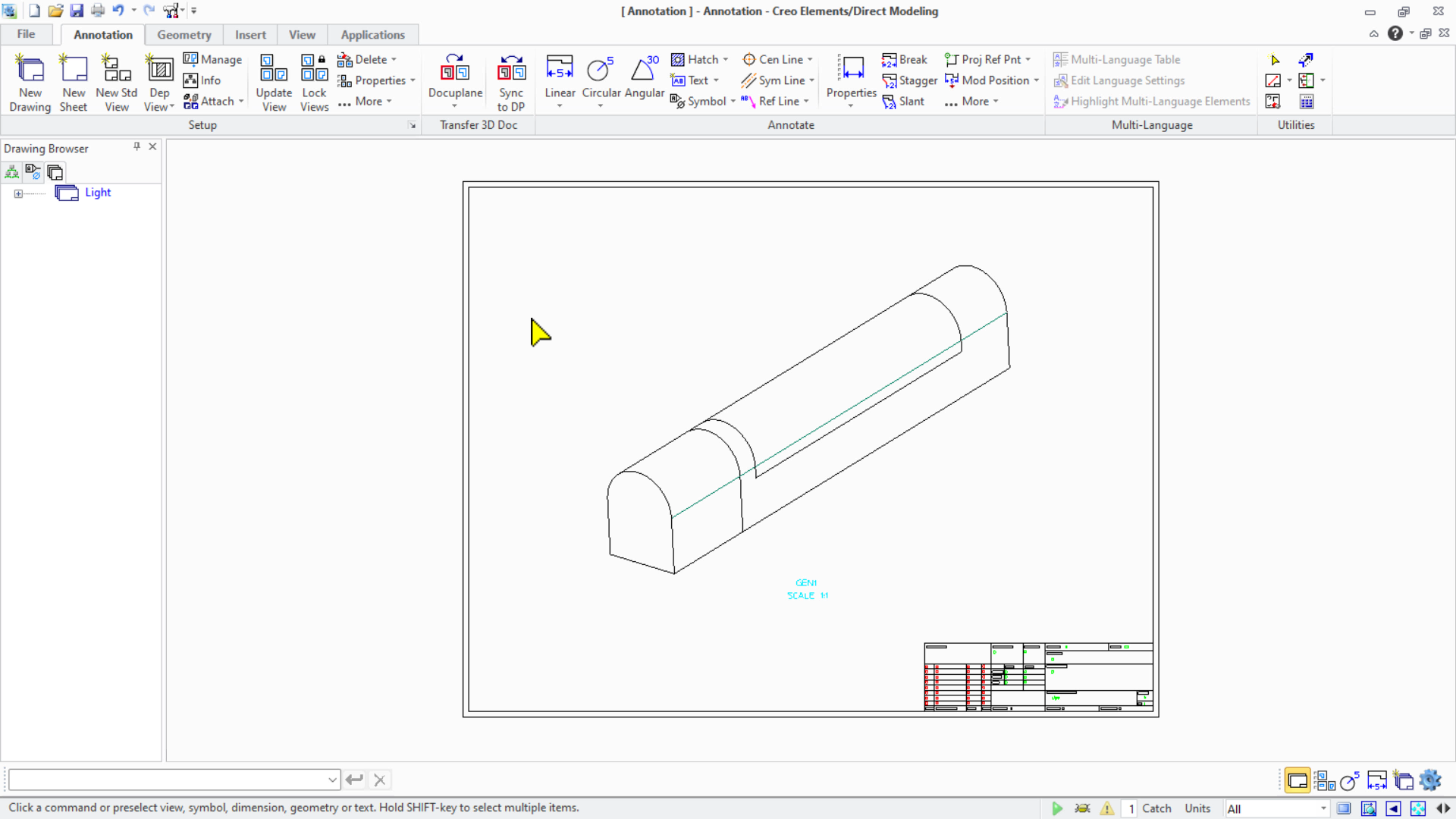The height and width of the screenshot is (819, 1456).
Task: Click the Manage button
Action: click(212, 59)
